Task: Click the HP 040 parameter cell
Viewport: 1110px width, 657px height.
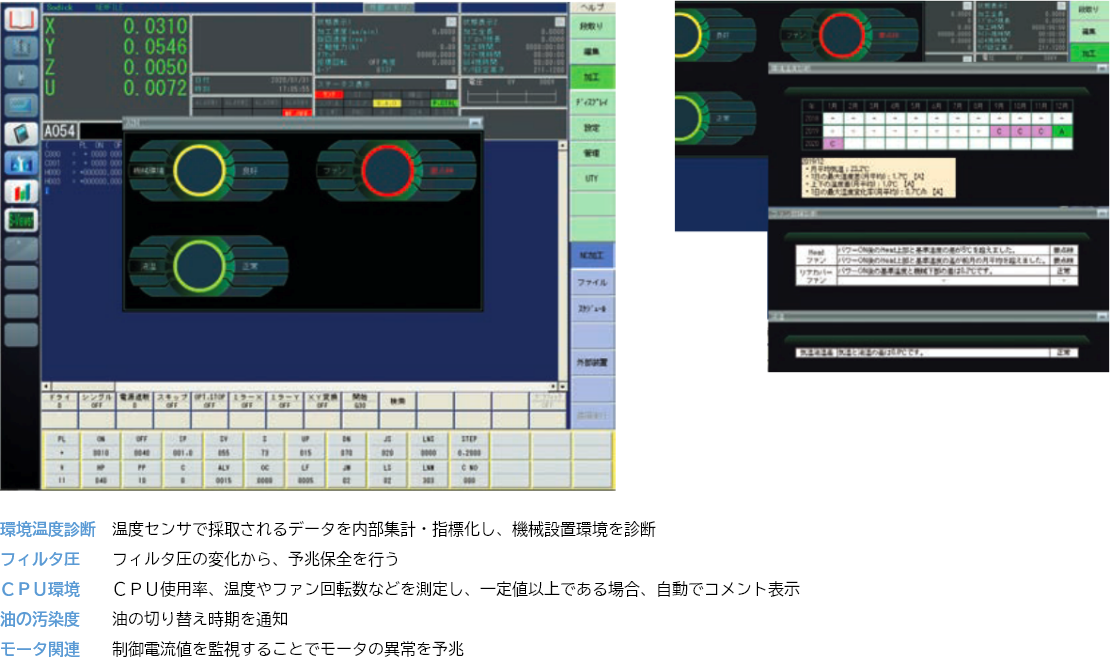Action: [x=101, y=474]
